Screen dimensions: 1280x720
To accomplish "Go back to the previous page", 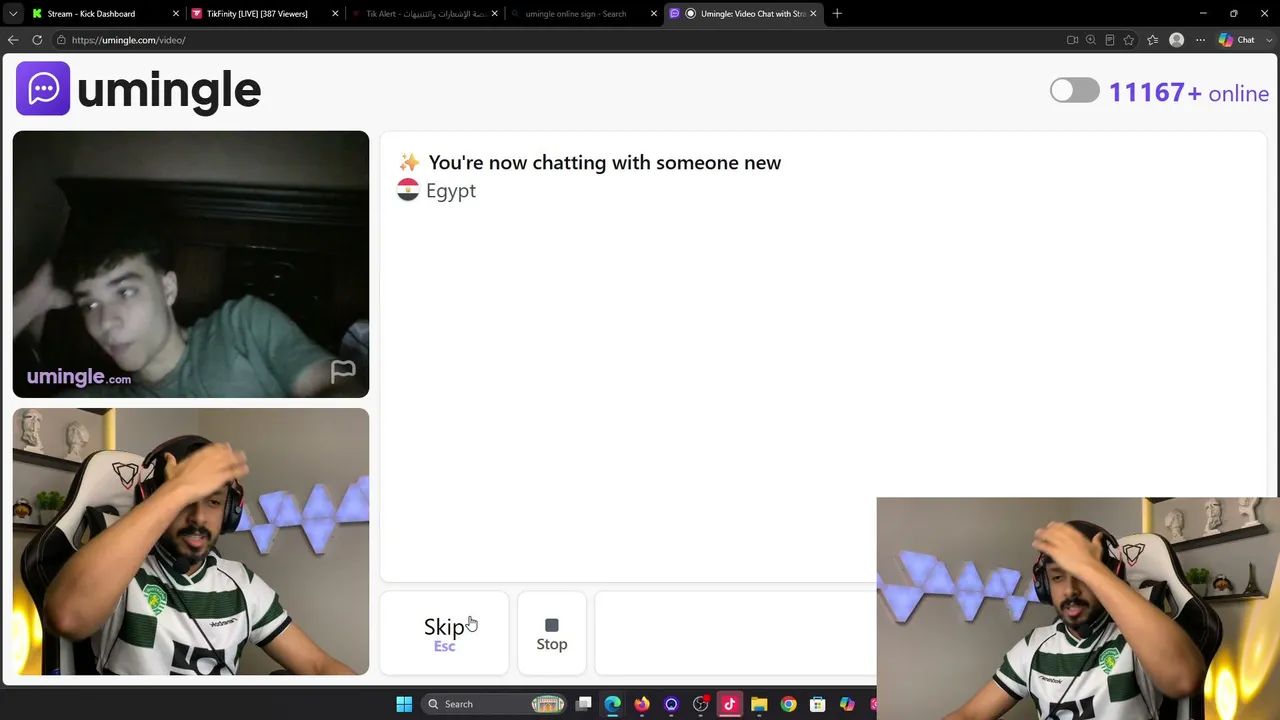I will pos(13,40).
